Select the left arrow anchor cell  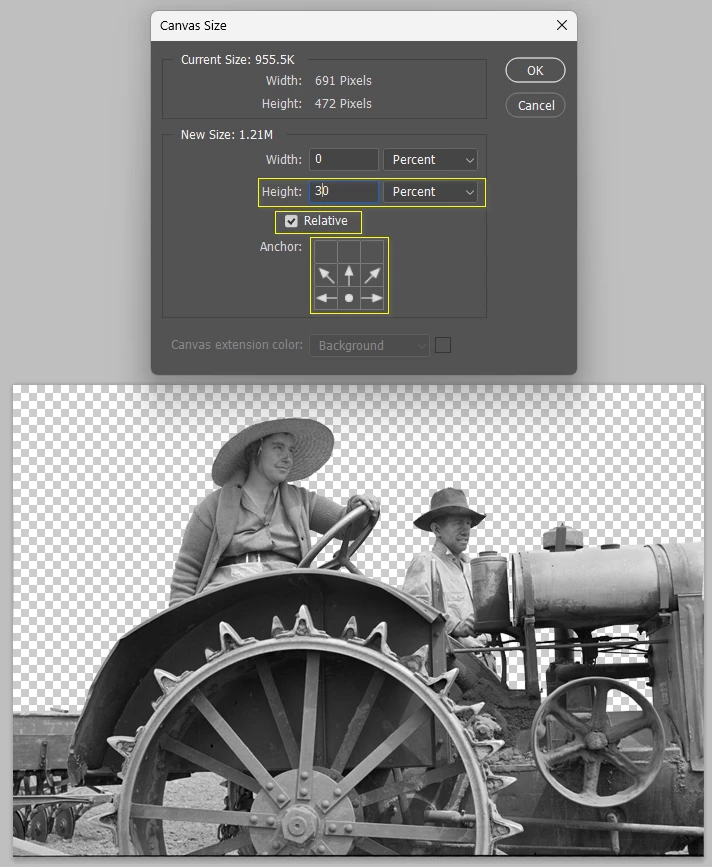click(326, 298)
